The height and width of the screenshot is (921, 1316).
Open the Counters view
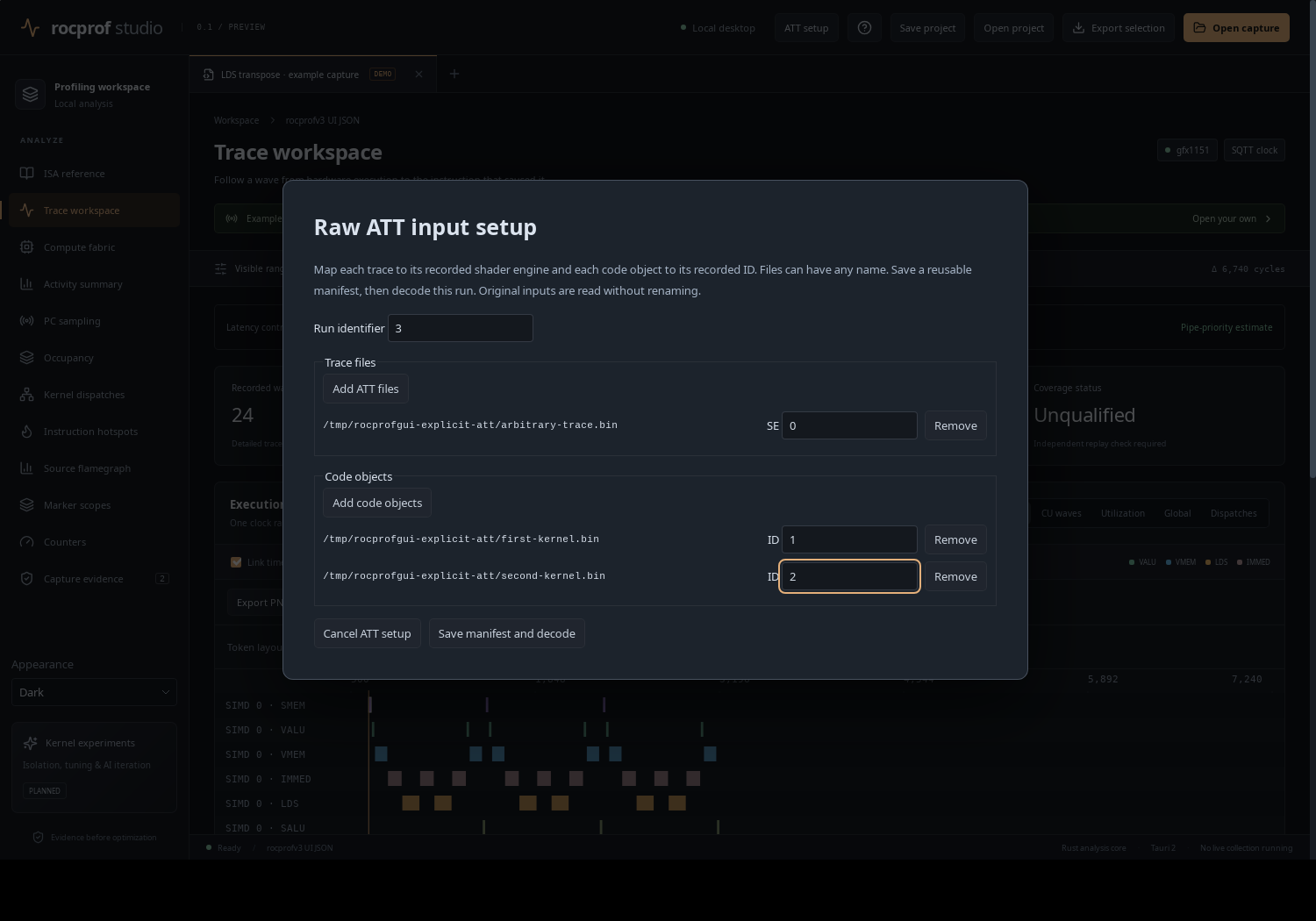94,542
